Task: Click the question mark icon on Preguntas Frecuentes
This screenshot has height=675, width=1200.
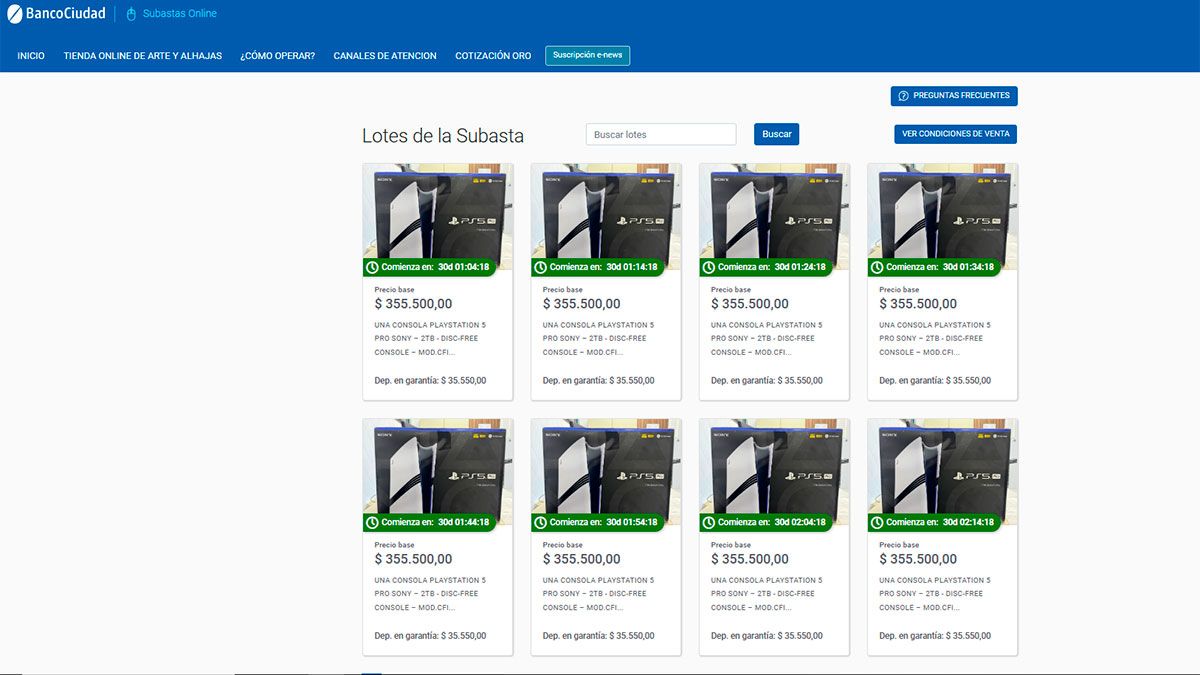Action: click(x=906, y=95)
